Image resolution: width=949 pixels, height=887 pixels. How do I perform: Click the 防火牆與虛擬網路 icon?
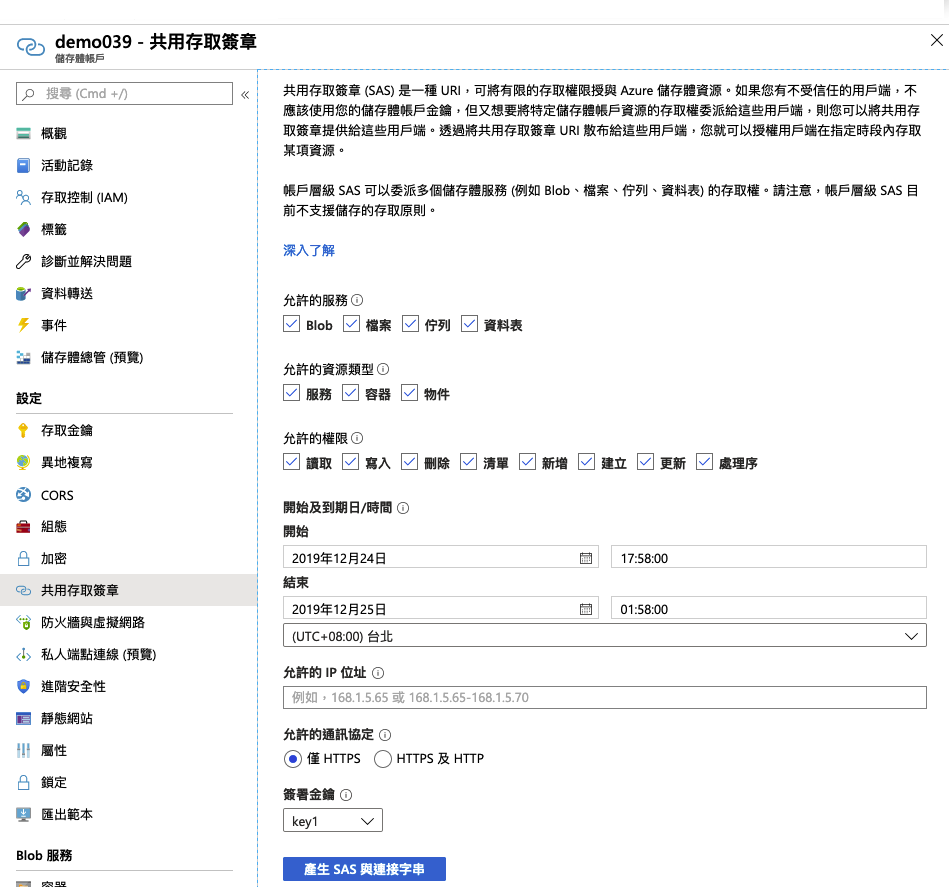click(24, 623)
